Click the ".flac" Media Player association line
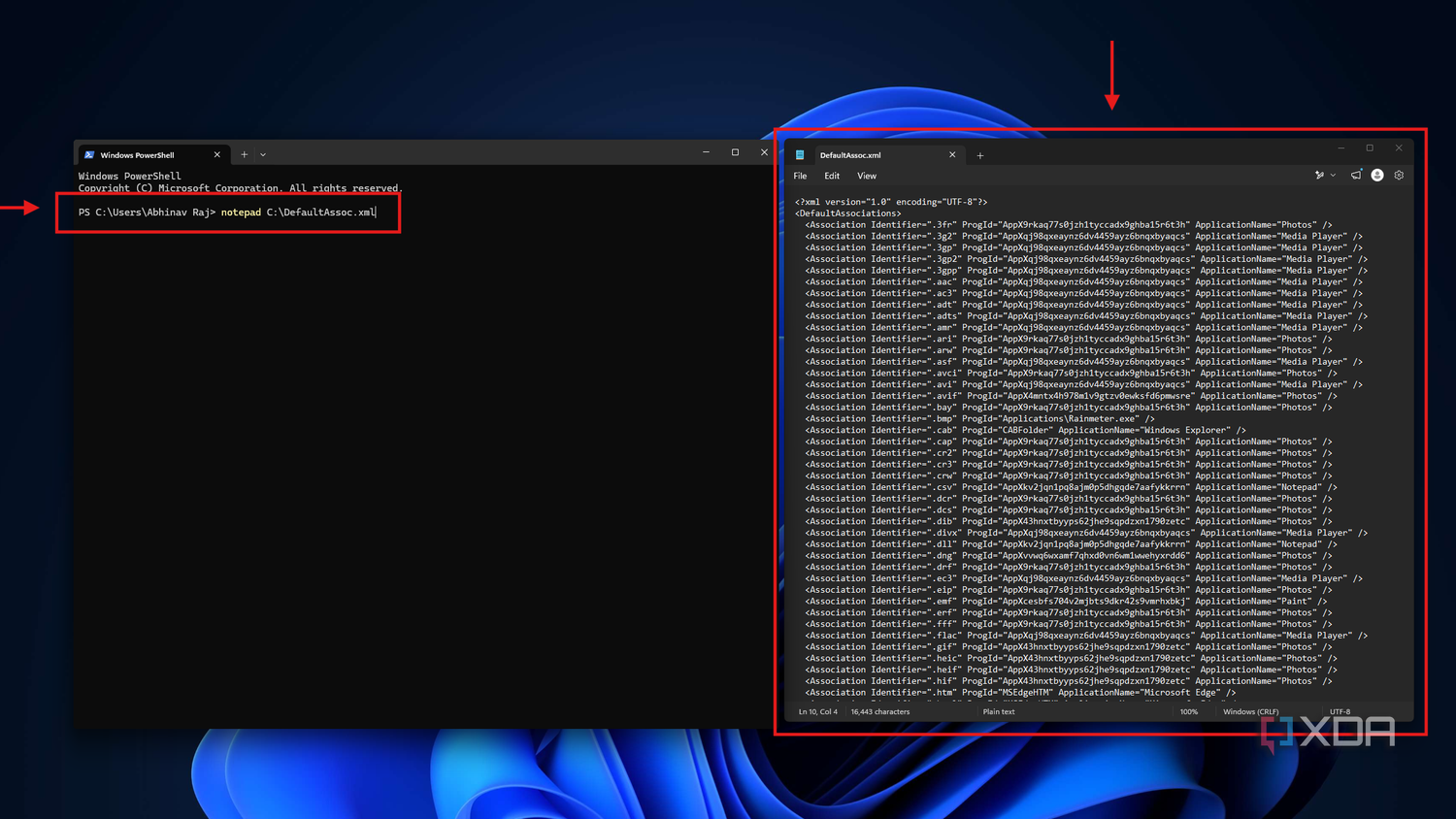The width and height of the screenshot is (1456, 819). click(x=1086, y=636)
